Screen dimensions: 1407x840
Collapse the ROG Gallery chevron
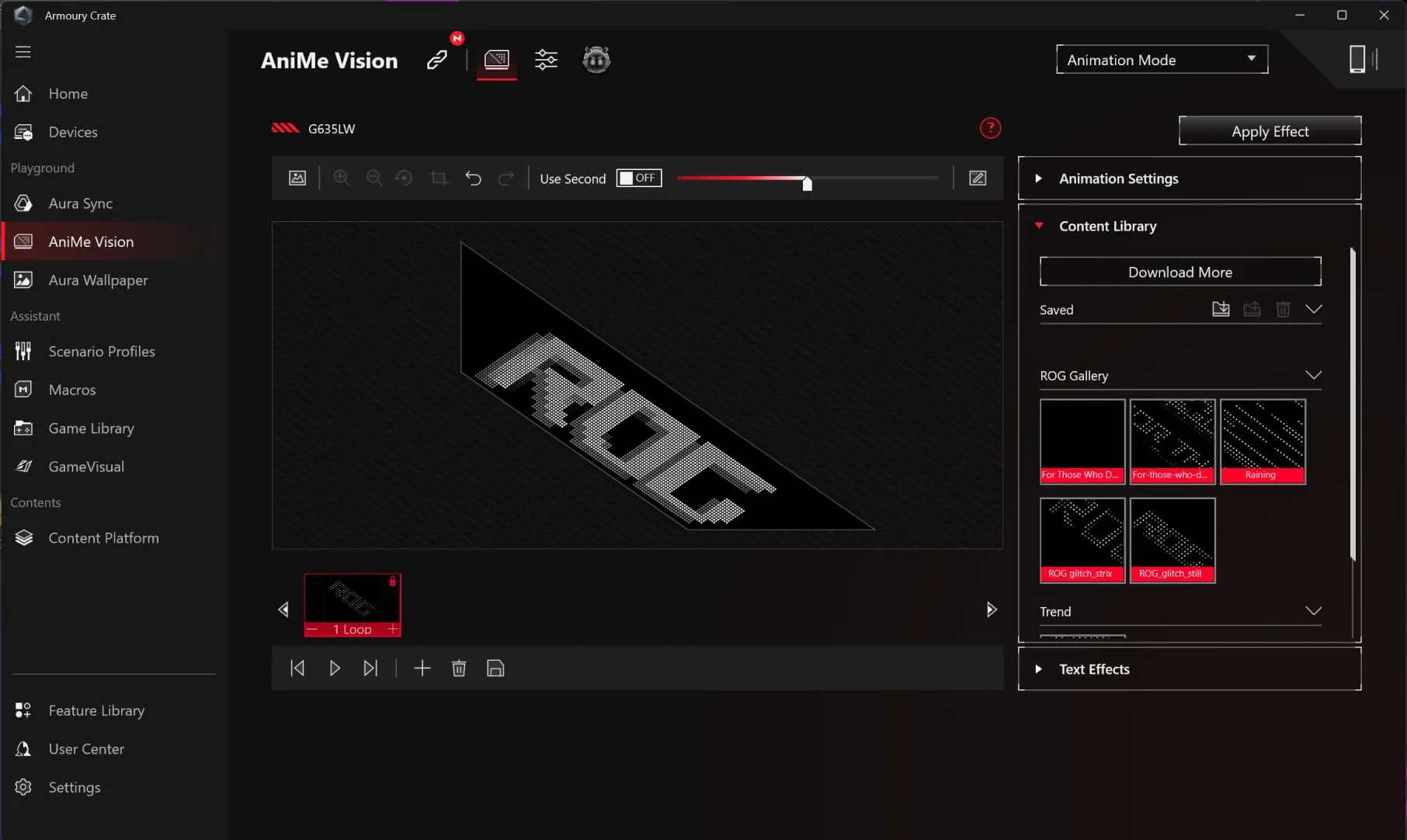pyautogui.click(x=1313, y=375)
